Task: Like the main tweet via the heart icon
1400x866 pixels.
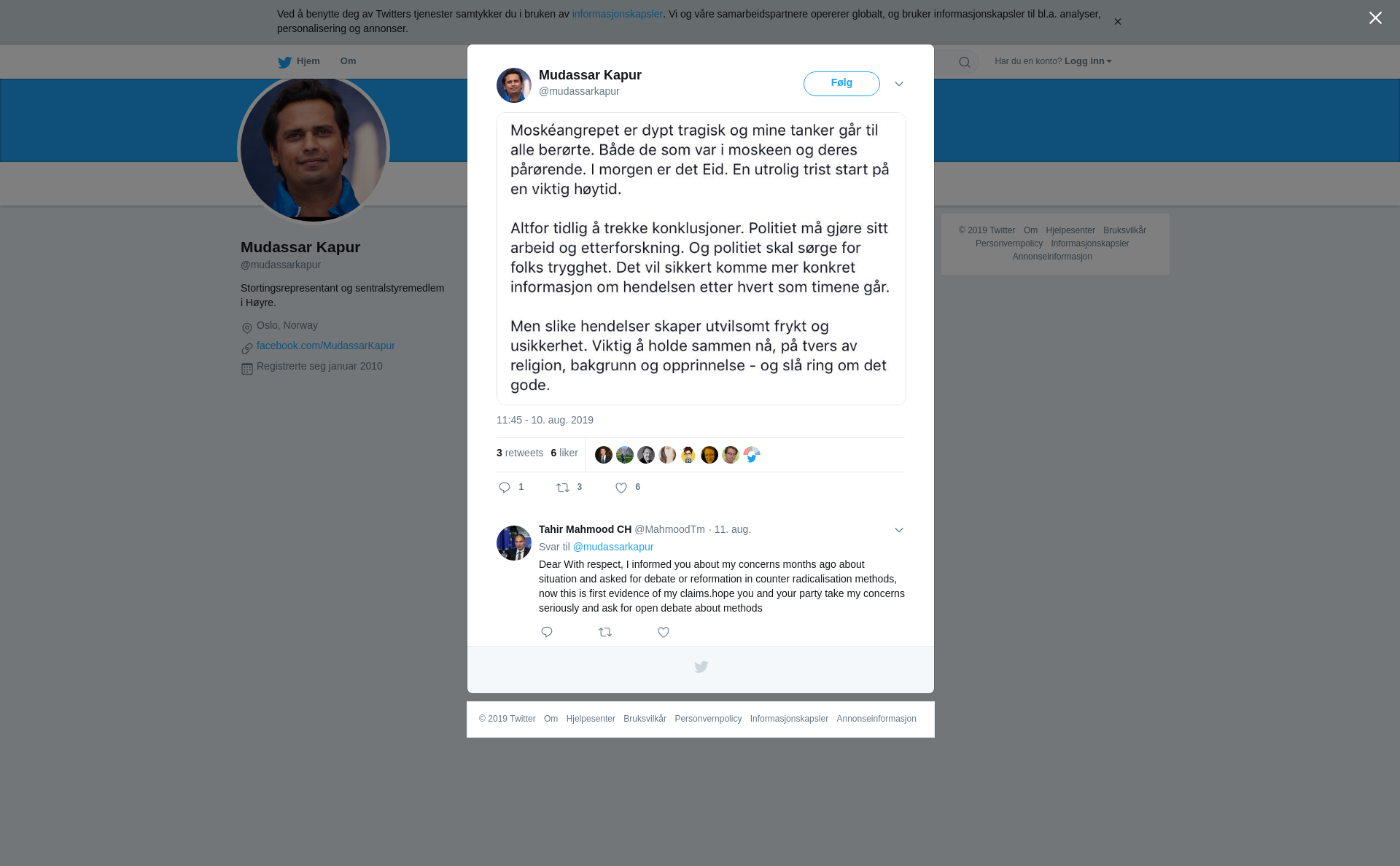Action: (621, 488)
